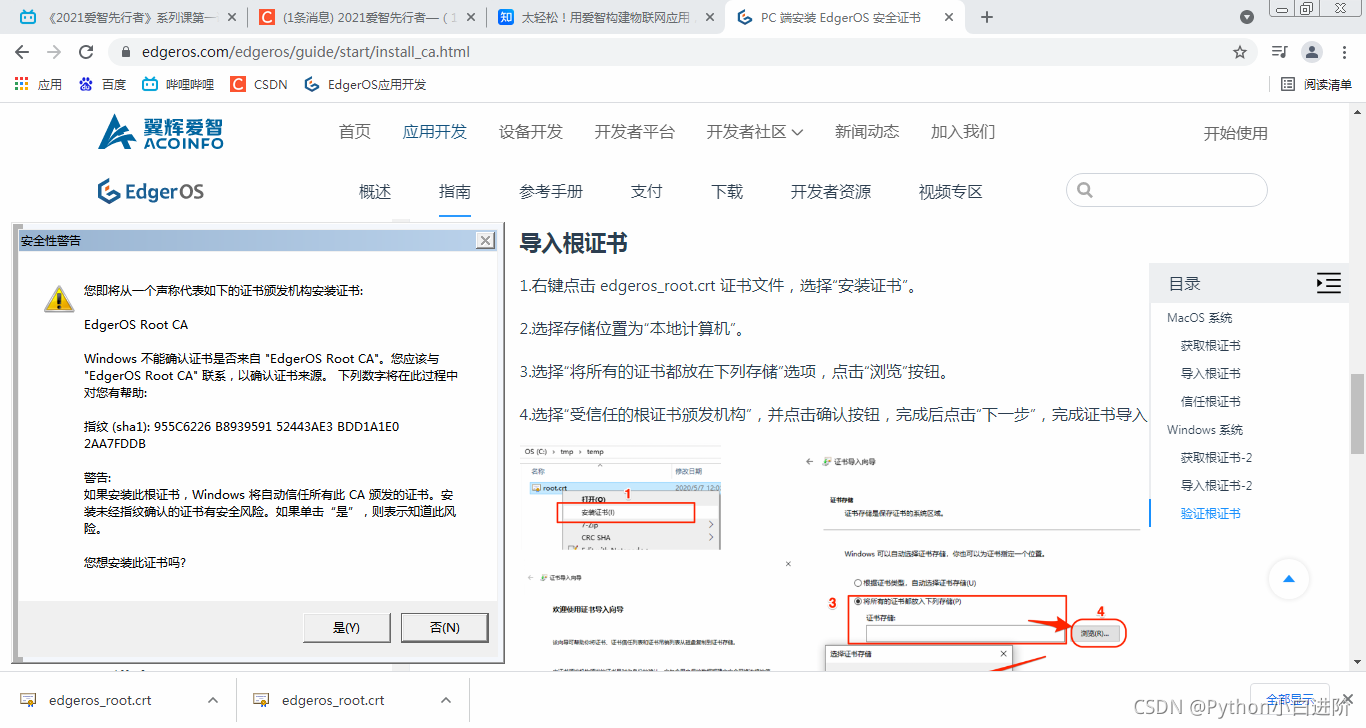Open the 哔哩哔哩 bookmark
The width and height of the screenshot is (1366, 728).
point(178,84)
